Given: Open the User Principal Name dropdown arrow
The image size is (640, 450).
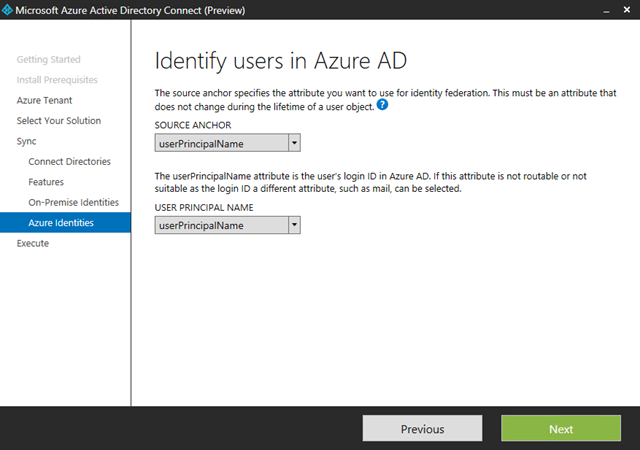Looking at the screenshot, I should pyautogui.click(x=294, y=225).
